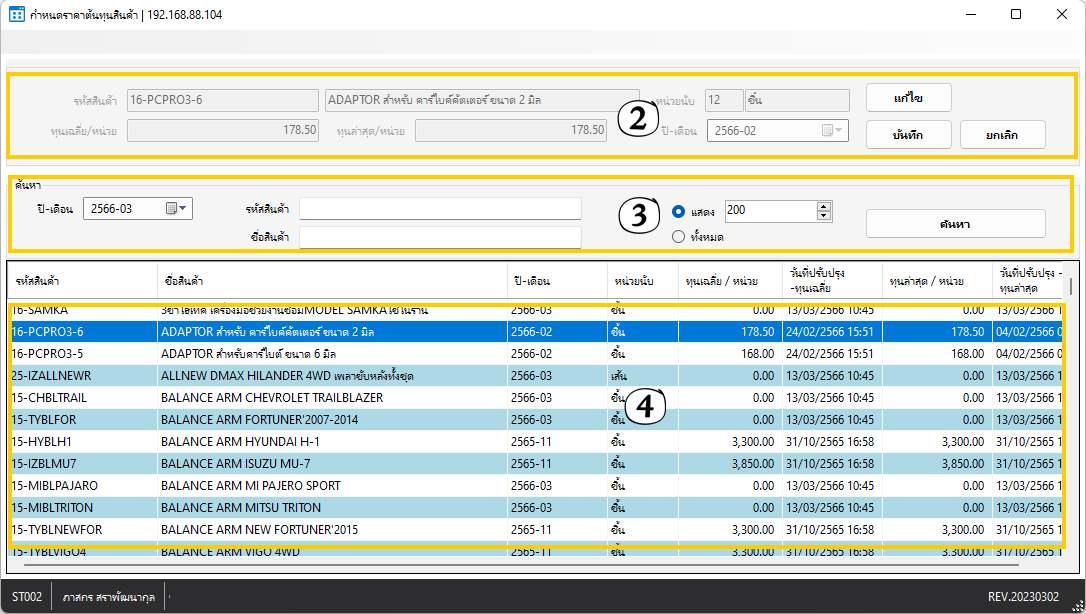Click the 200 display count field
Screen dimensions: 1086x614
pos(770,211)
